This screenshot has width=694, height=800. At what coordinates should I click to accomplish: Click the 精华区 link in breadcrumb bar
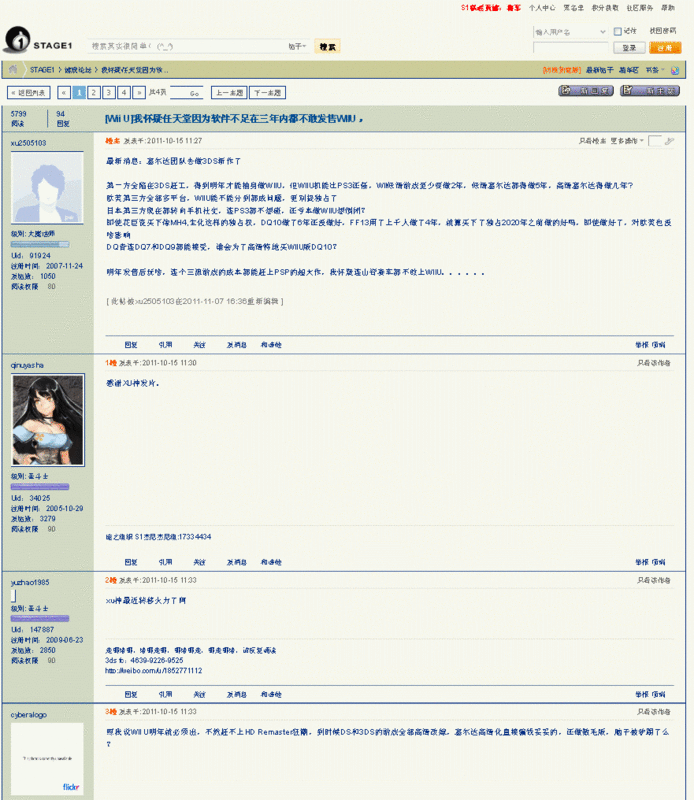pyautogui.click(x=629, y=70)
